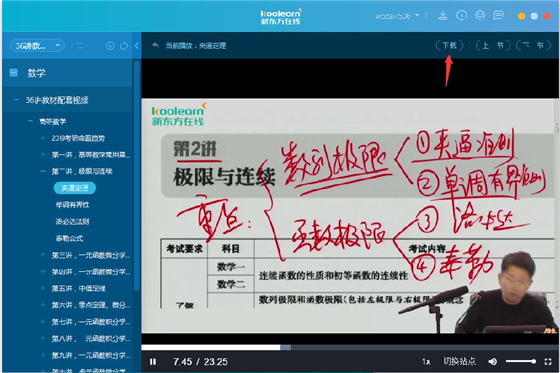Adjust the volume slider
Viewport: 560px width, 373px height.
click(x=521, y=362)
